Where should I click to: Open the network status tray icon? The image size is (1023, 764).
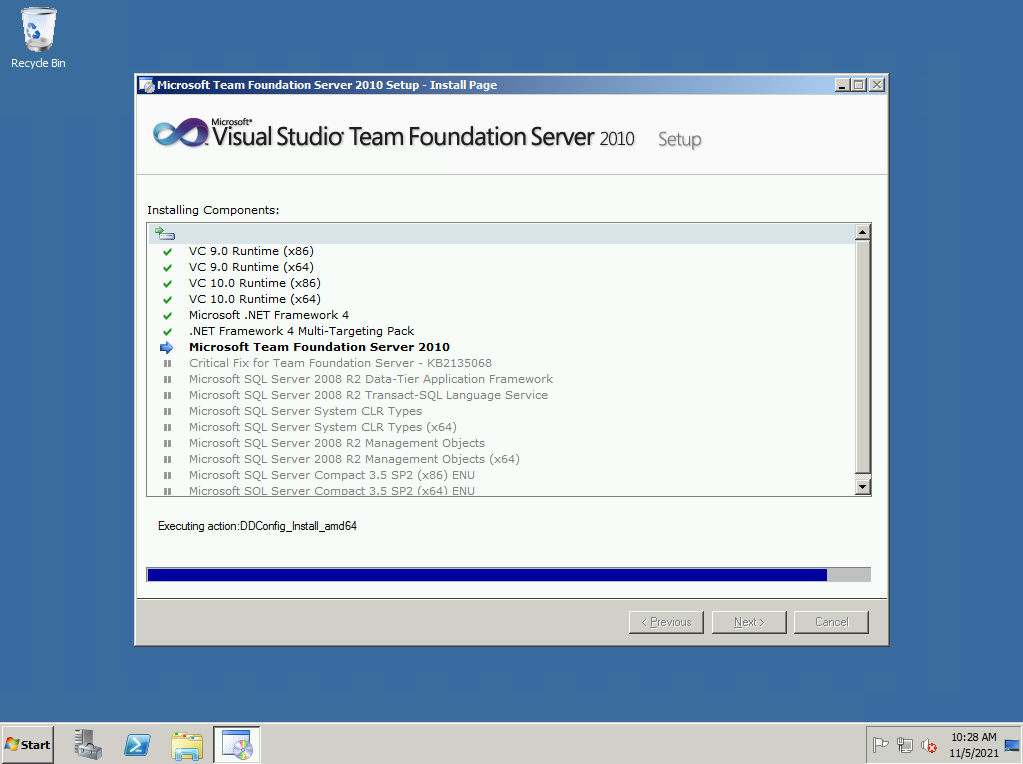pos(905,745)
